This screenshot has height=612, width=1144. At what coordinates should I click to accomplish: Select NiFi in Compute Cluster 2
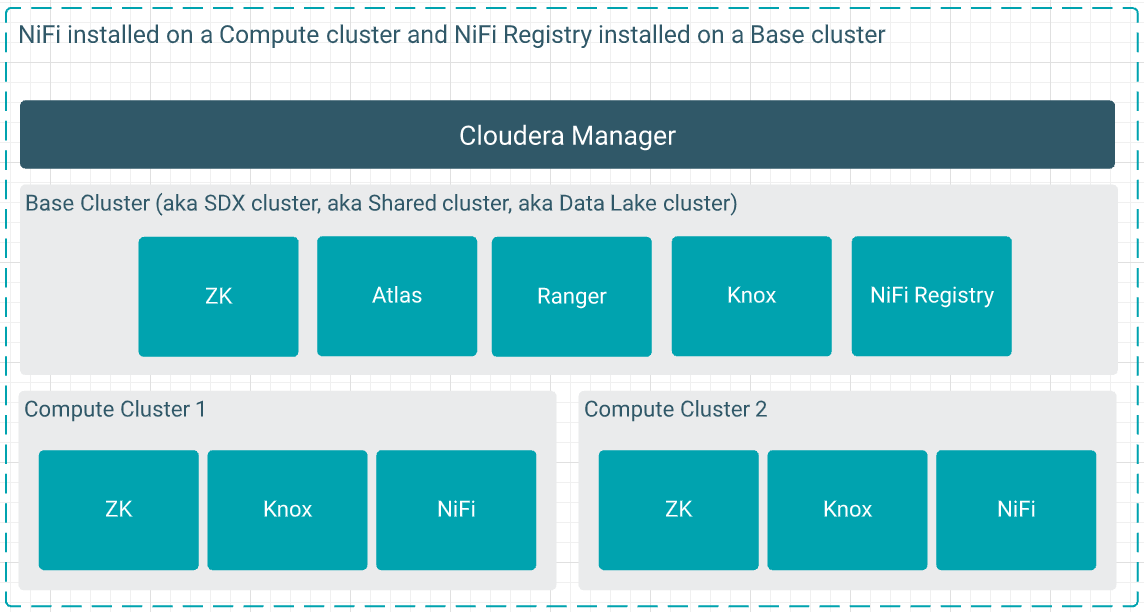tap(1016, 509)
